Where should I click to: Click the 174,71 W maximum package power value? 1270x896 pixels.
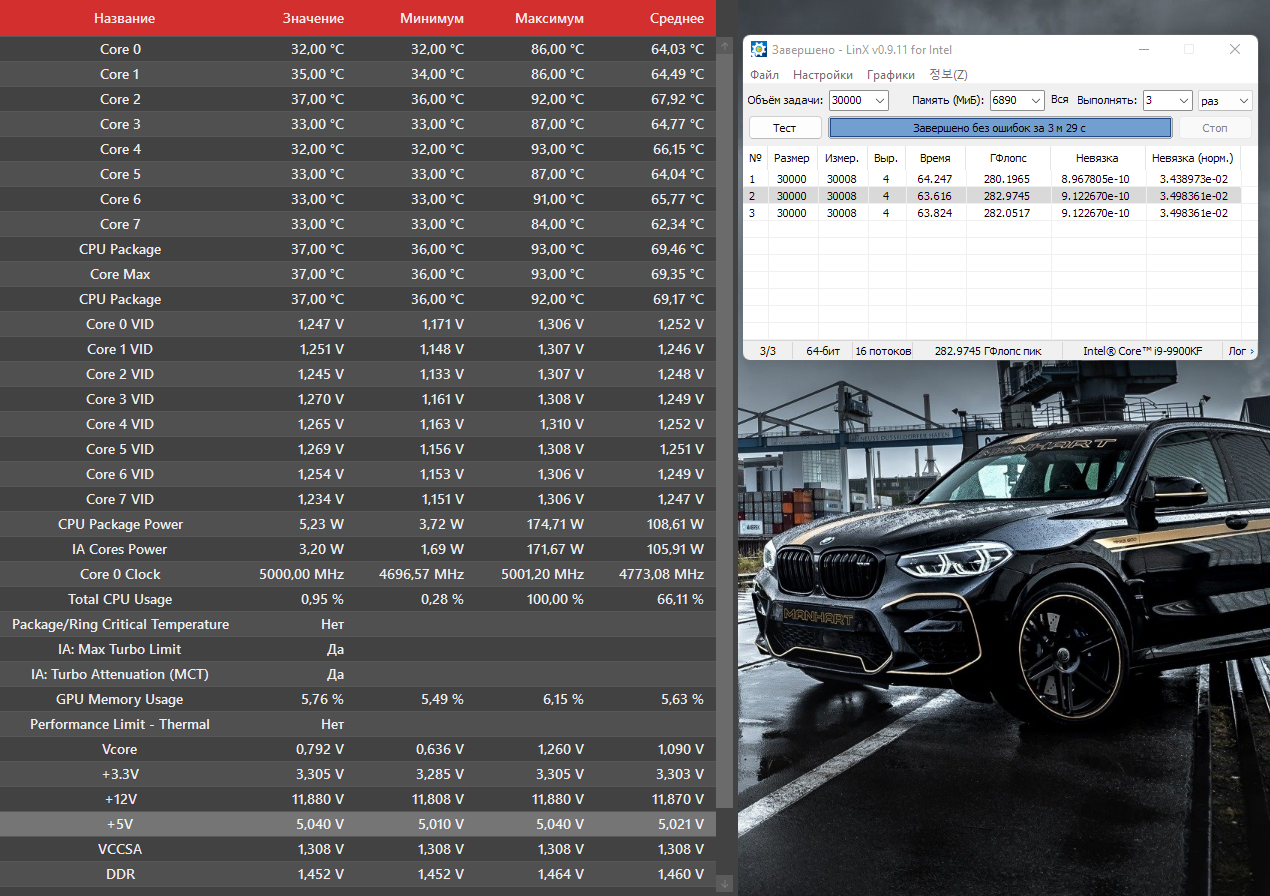pyautogui.click(x=554, y=524)
